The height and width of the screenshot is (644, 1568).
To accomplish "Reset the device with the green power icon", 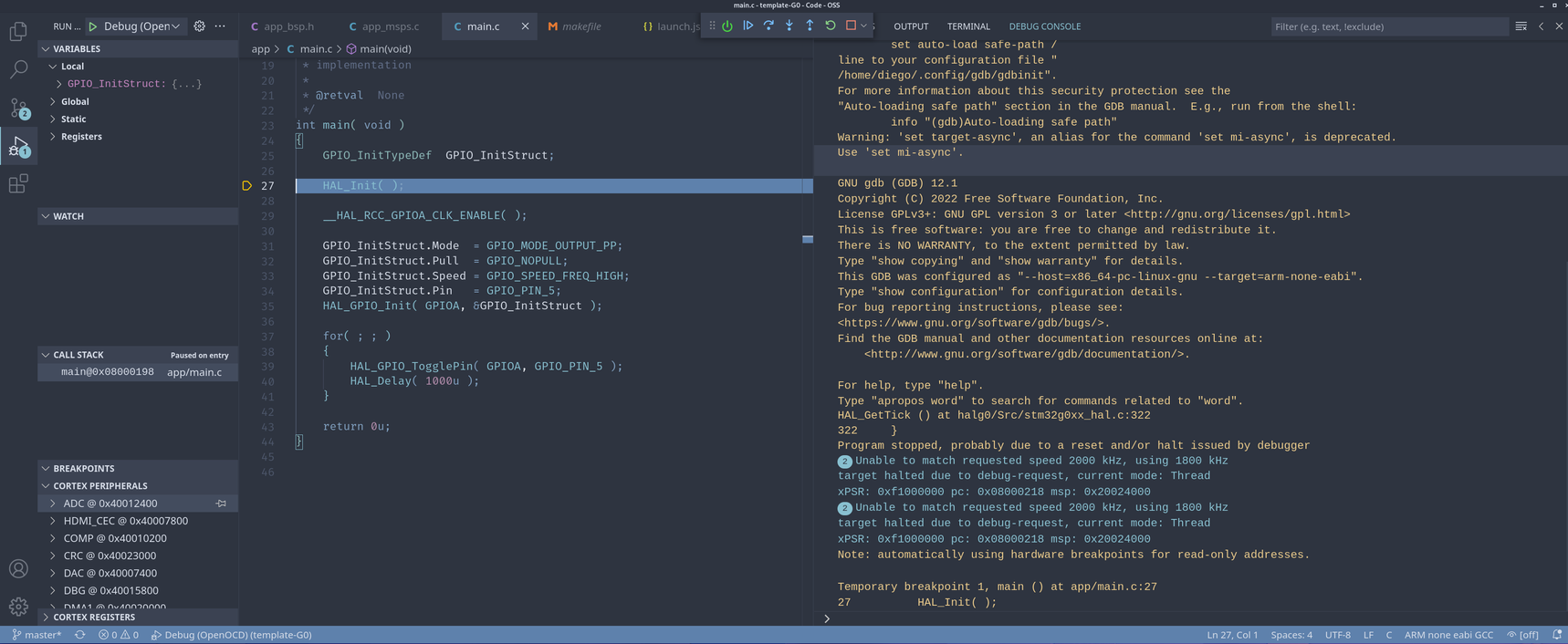I will pos(727,26).
